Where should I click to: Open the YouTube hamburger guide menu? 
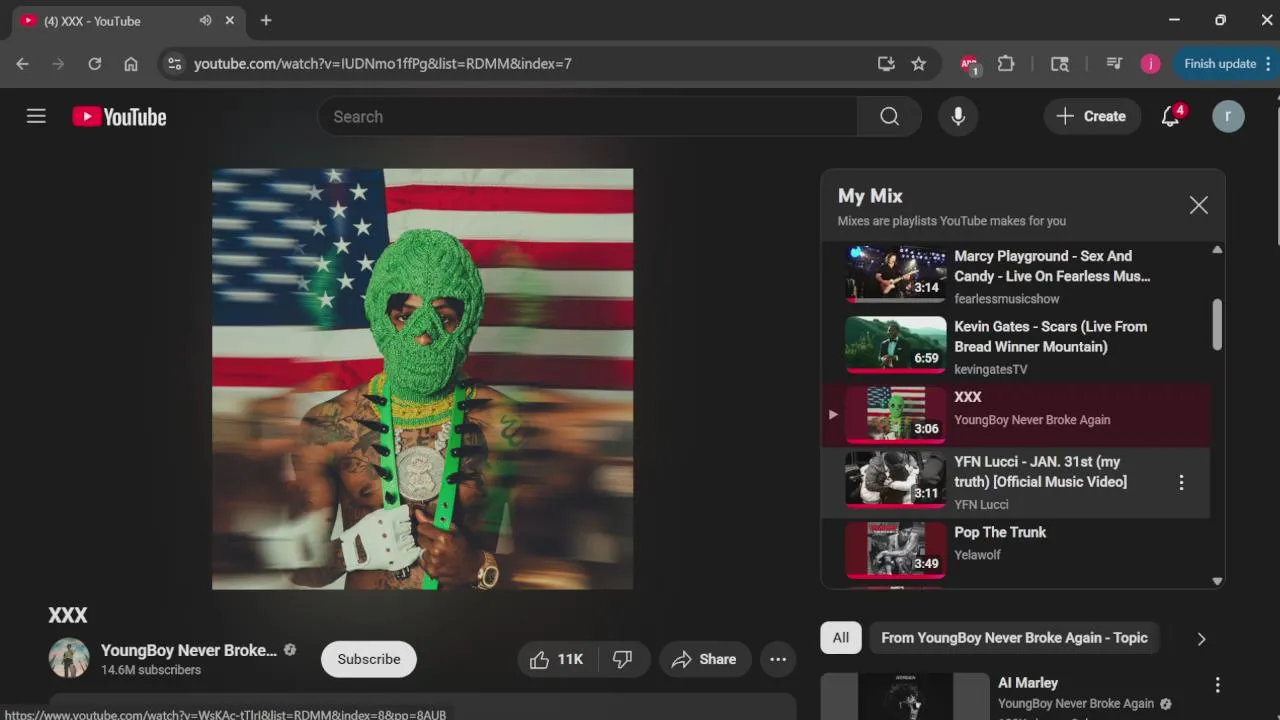click(36, 116)
